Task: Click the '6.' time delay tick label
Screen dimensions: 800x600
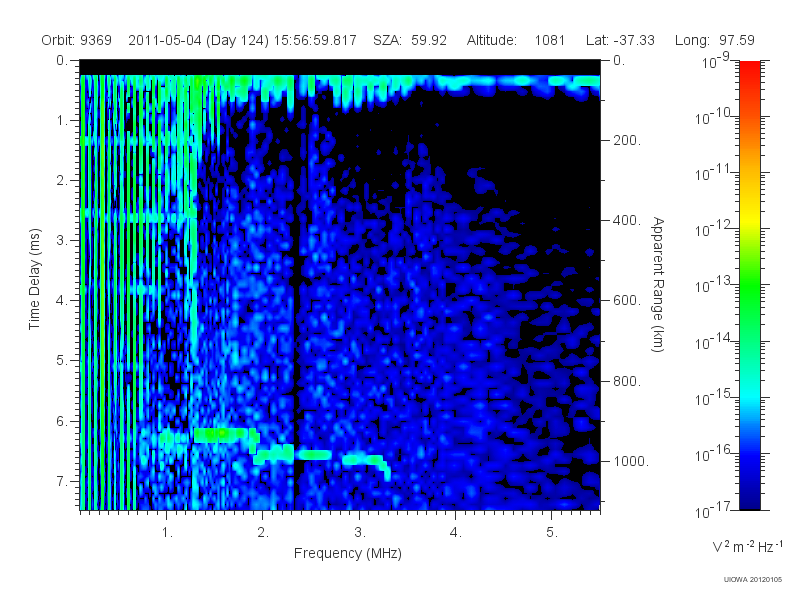Action: (62, 421)
